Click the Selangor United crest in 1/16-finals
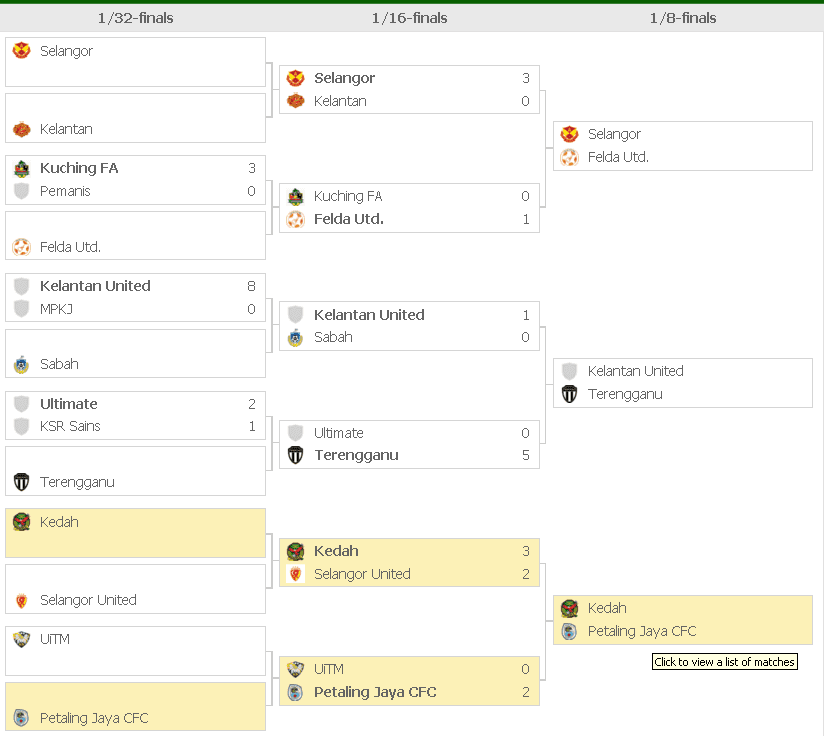Viewport: 825px width, 736px height. 295,574
